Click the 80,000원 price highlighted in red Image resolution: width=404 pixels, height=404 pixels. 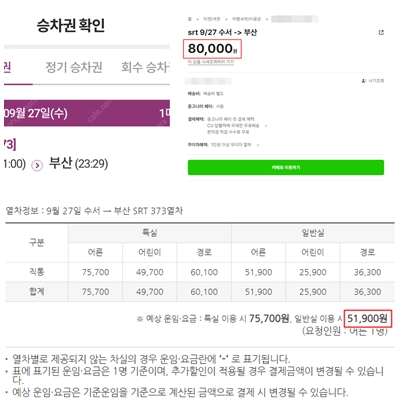212,49
